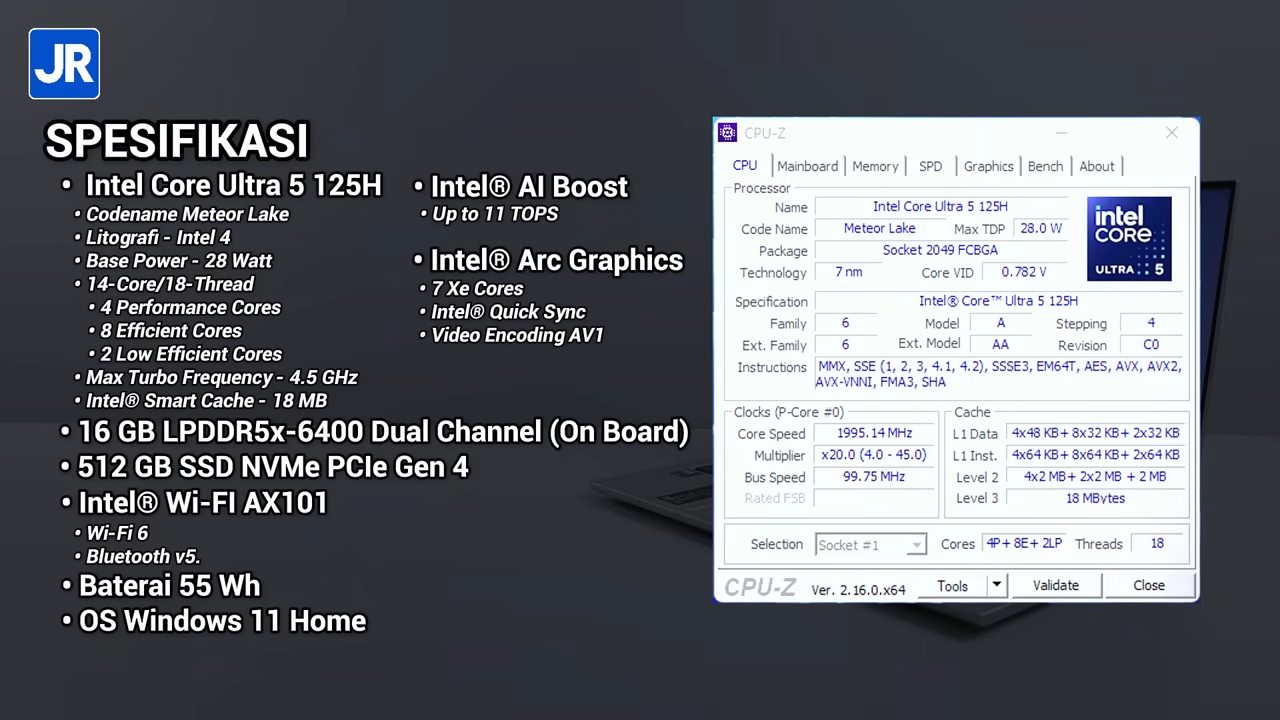Open the Tools dropdown menu

[x=952, y=586]
